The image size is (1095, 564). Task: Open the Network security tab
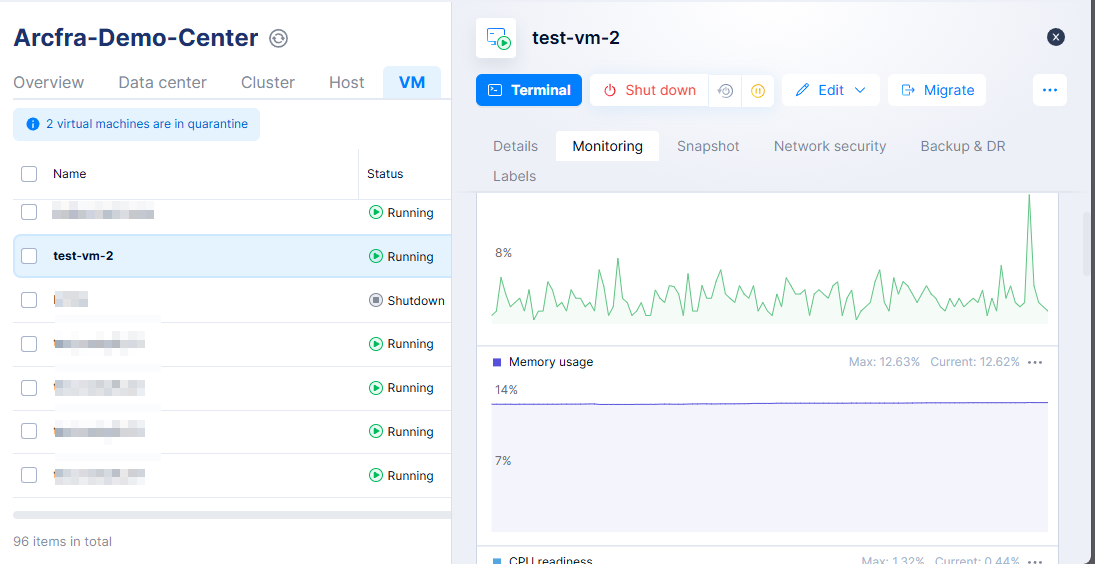[830, 146]
